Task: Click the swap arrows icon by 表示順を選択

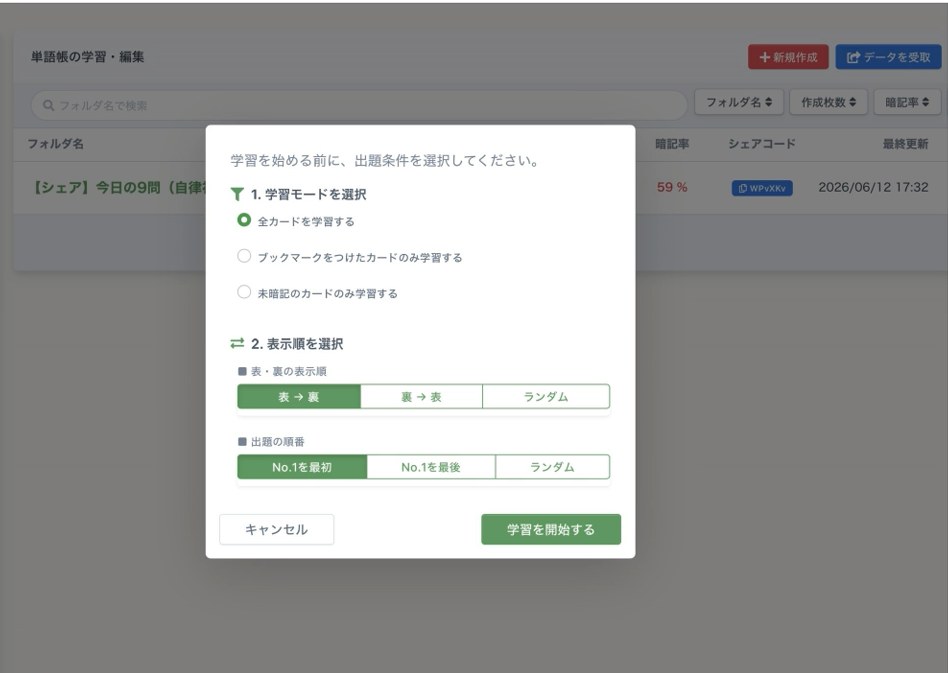Action: [237, 343]
